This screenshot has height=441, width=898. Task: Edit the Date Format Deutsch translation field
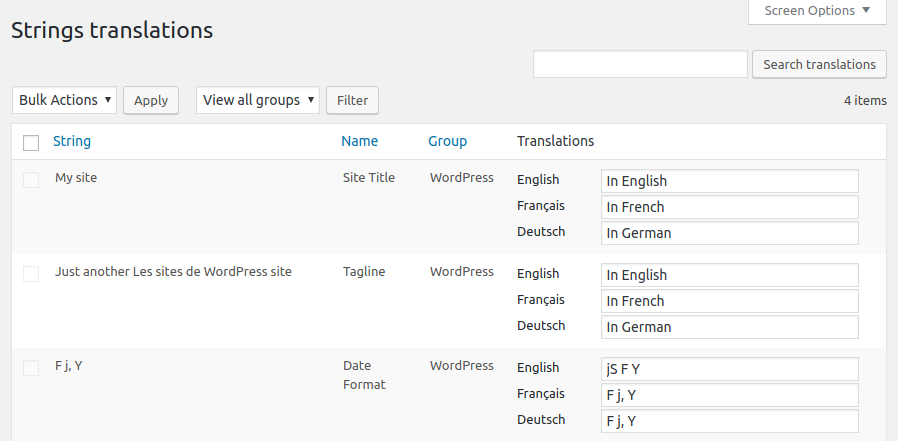coord(729,421)
